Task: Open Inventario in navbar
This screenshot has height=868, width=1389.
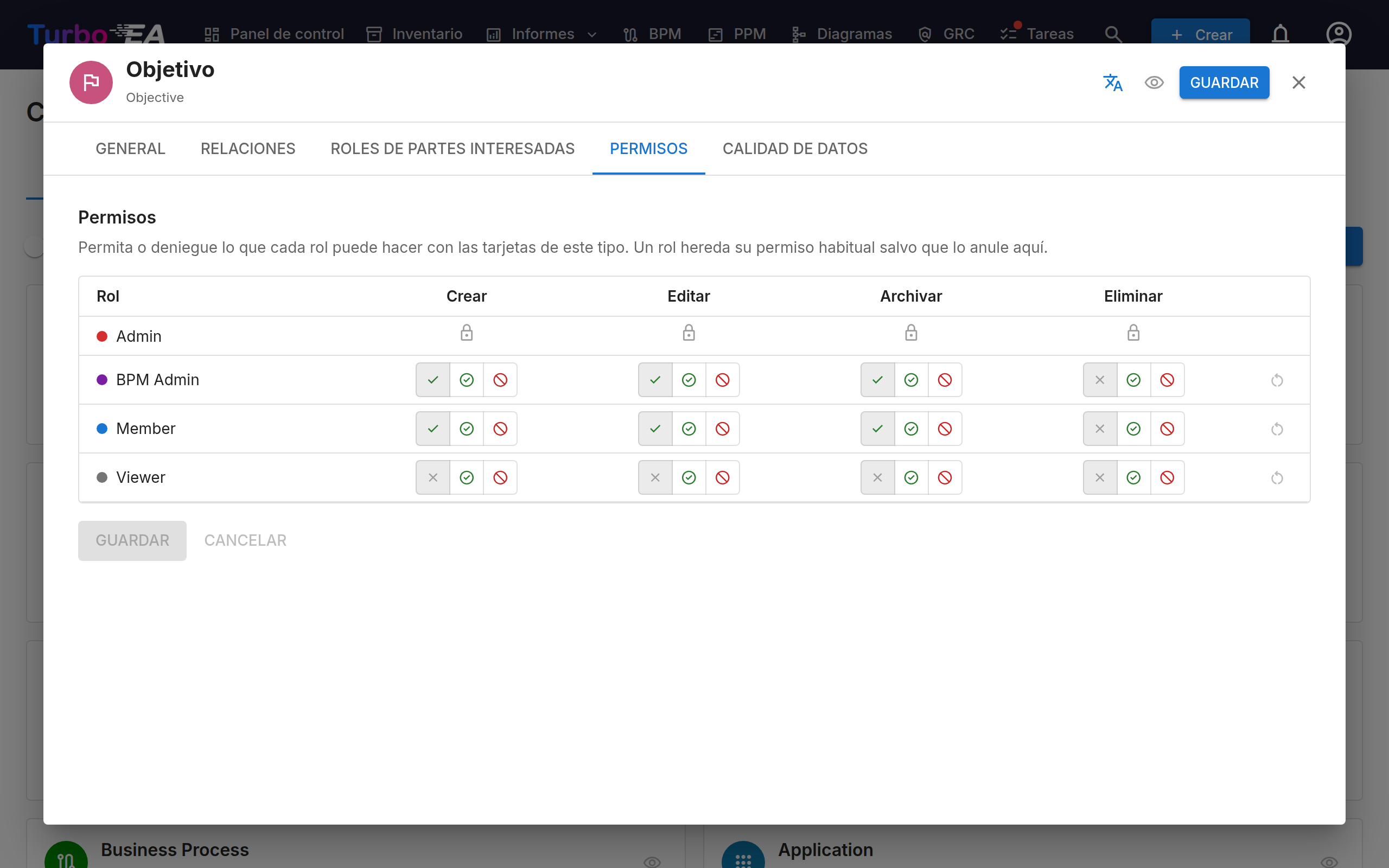Action: point(415,34)
